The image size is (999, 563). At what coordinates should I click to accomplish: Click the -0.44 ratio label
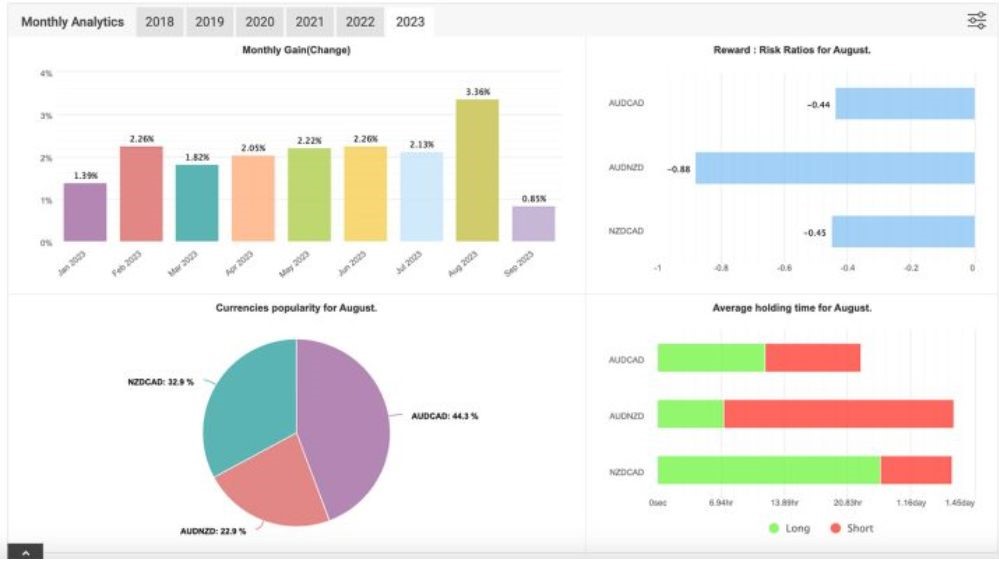coord(819,104)
